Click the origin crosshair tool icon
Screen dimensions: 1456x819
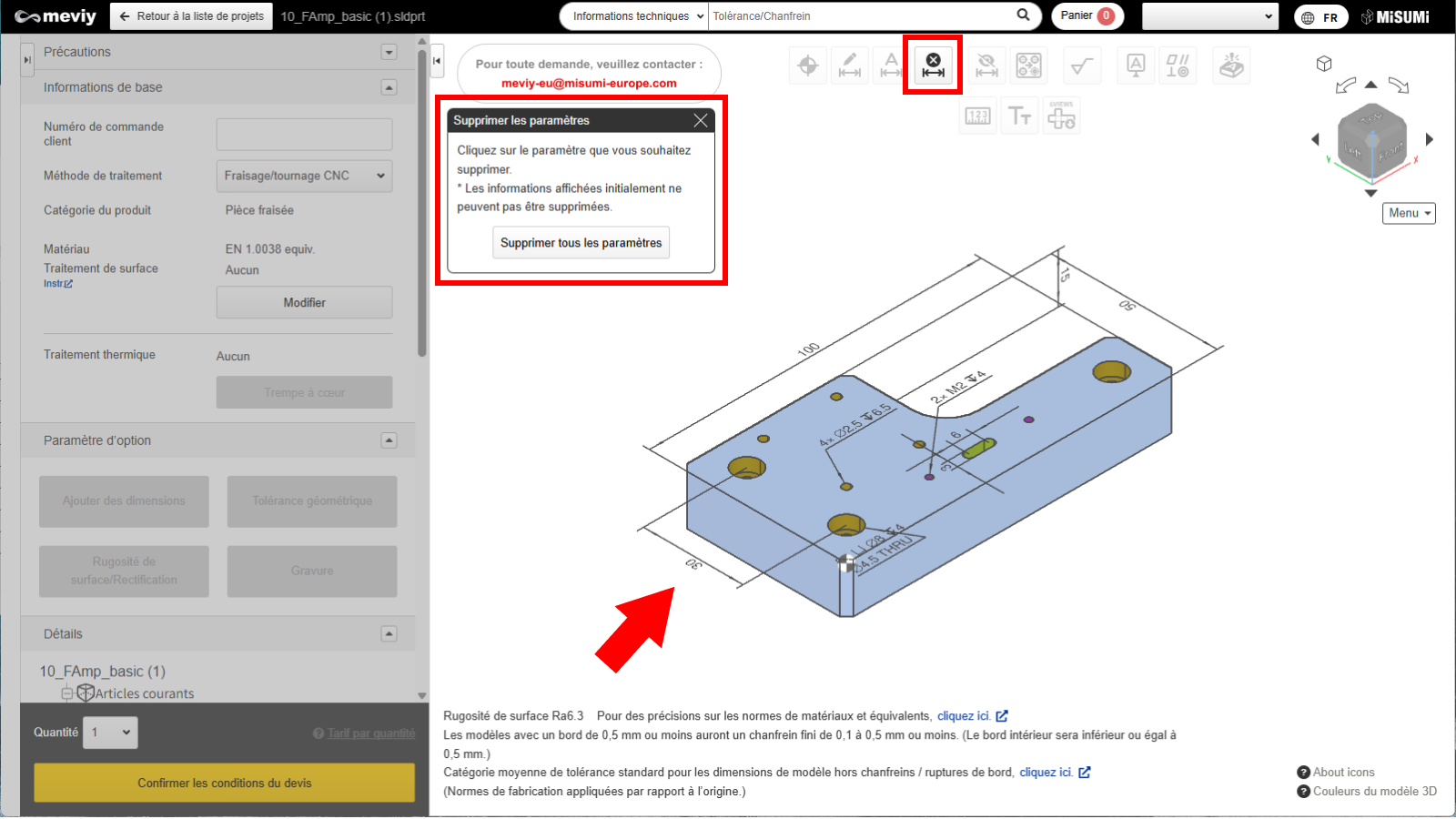coord(807,66)
